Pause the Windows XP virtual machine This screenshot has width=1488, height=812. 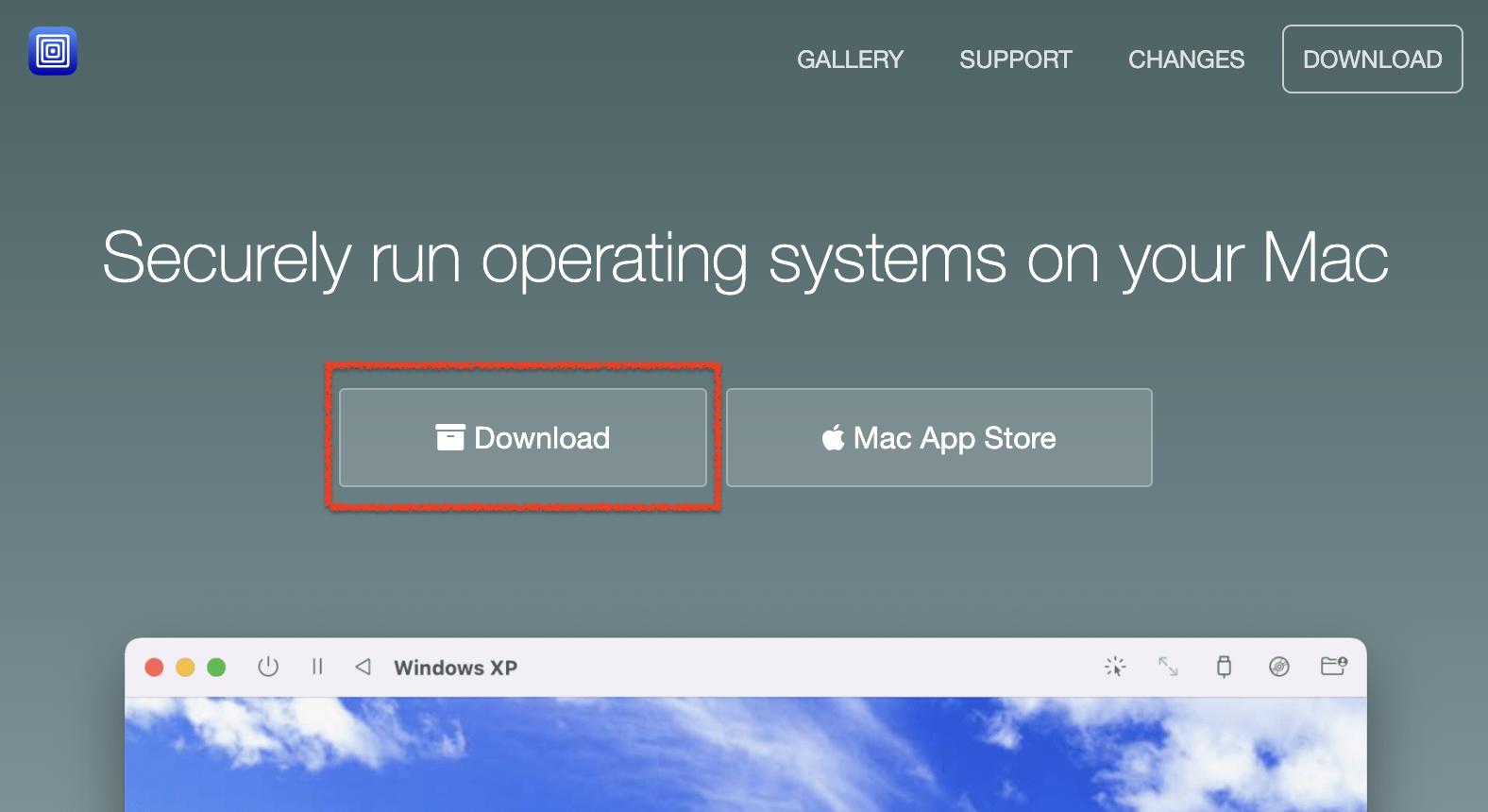(x=317, y=667)
